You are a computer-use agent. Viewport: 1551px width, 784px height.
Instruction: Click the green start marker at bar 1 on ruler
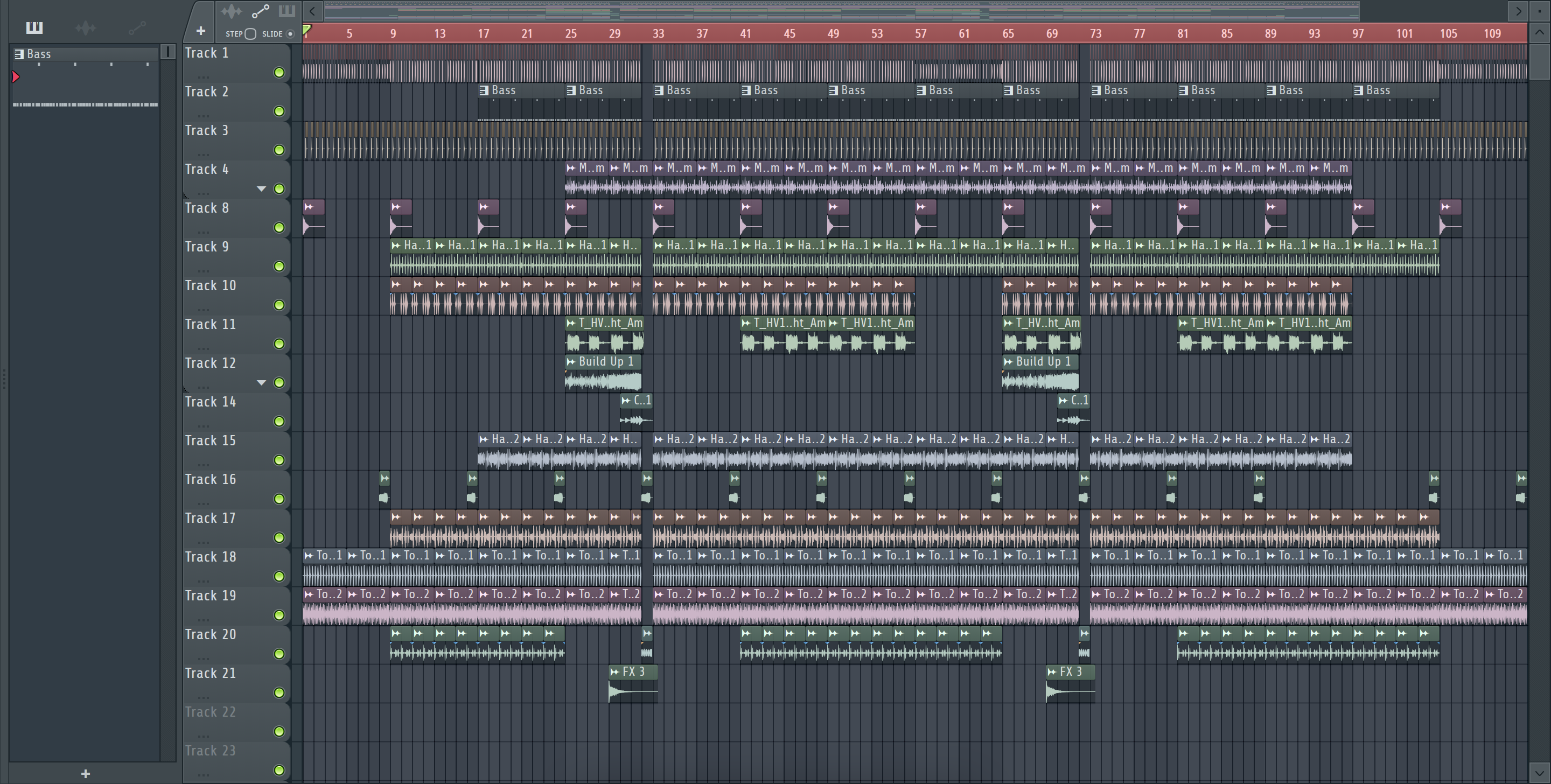[x=306, y=30]
